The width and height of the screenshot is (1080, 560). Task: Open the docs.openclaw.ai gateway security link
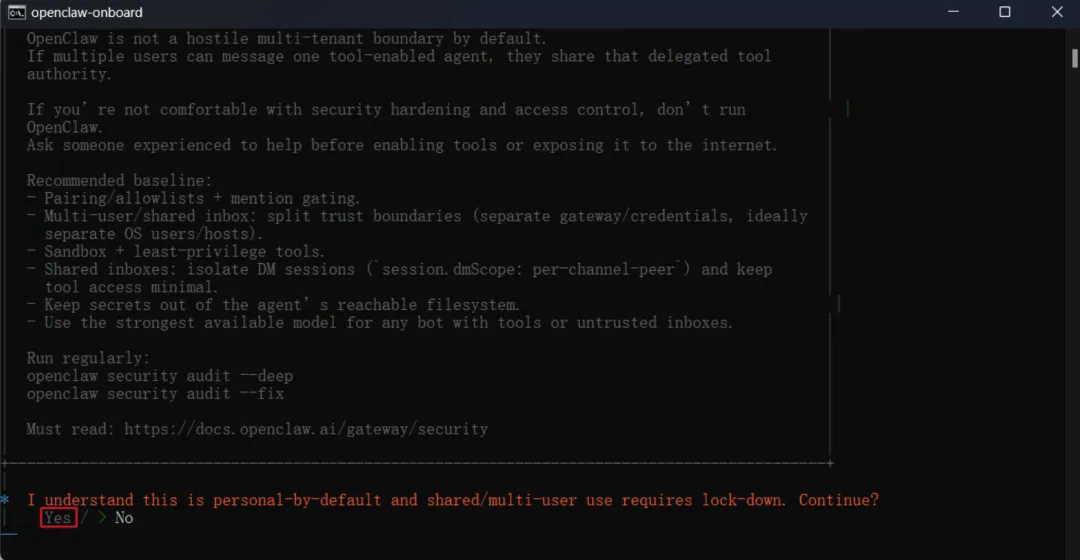point(306,429)
